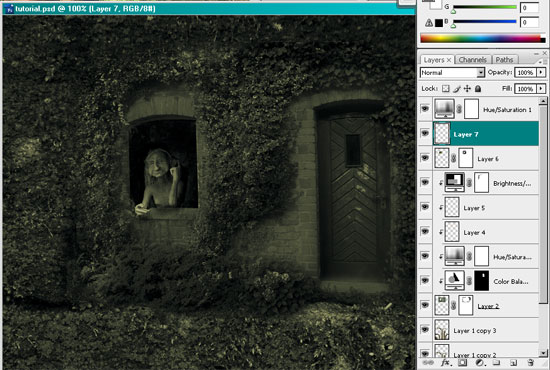Click G value input field
550x370 pixels.
pos(529,7)
